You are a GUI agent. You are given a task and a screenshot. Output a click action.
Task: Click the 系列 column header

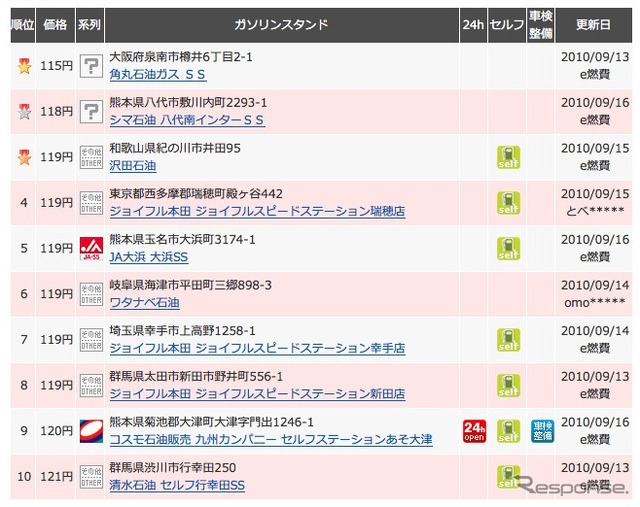90,25
